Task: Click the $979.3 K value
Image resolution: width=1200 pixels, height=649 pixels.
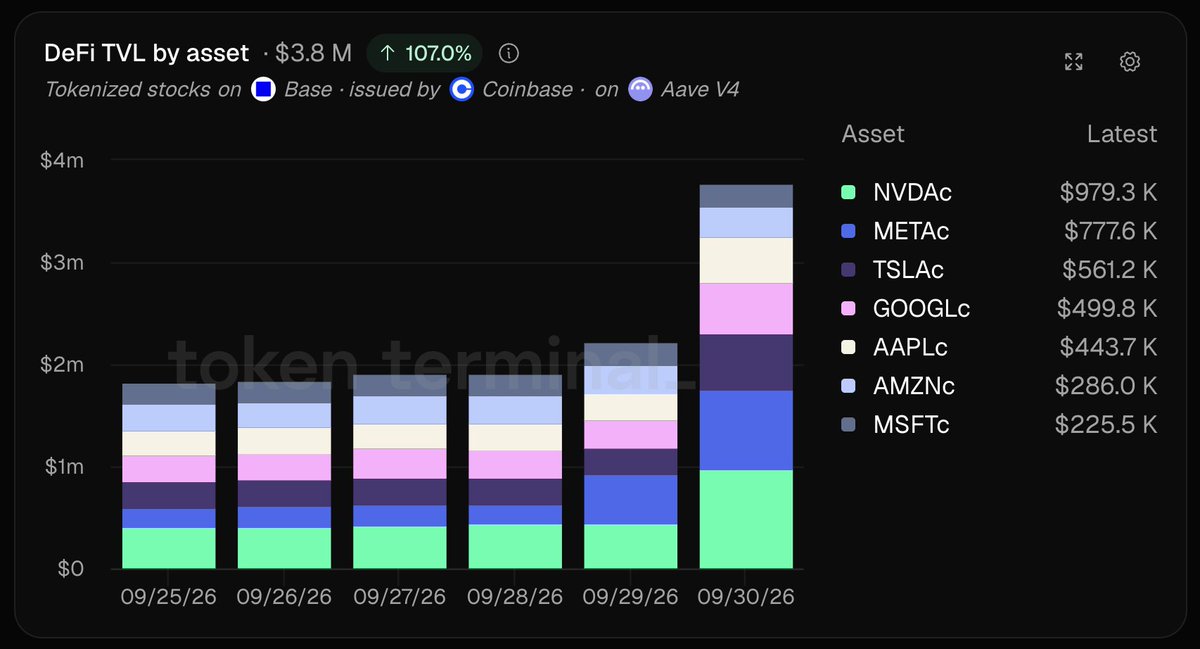Action: click(x=1108, y=192)
